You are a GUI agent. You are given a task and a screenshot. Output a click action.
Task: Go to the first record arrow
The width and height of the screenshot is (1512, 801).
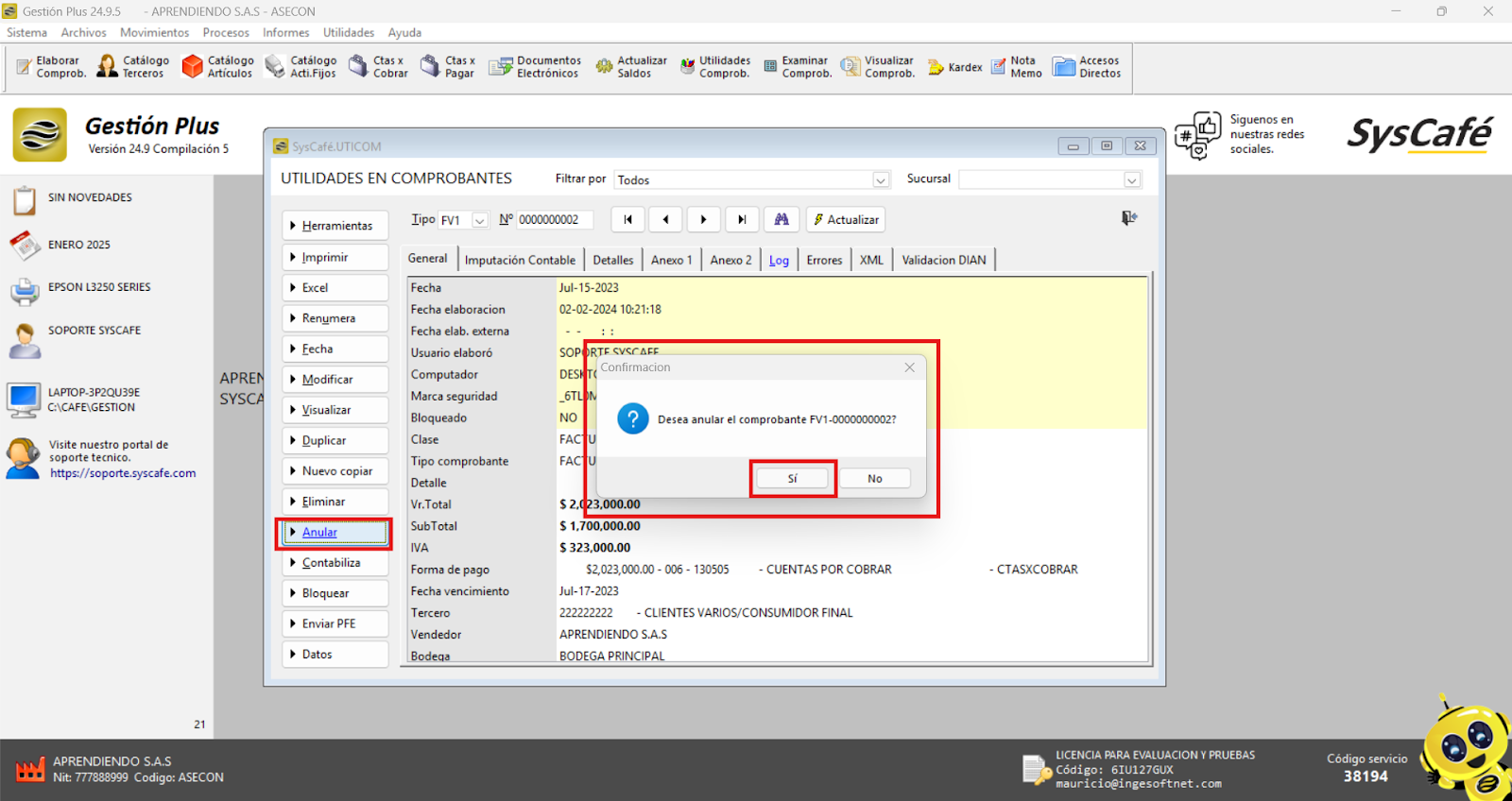coord(627,219)
